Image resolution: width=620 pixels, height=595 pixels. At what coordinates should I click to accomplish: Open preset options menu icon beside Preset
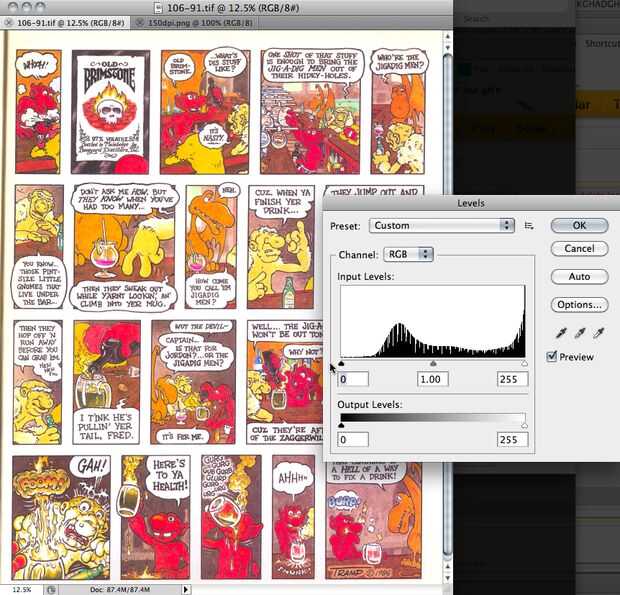[529, 226]
